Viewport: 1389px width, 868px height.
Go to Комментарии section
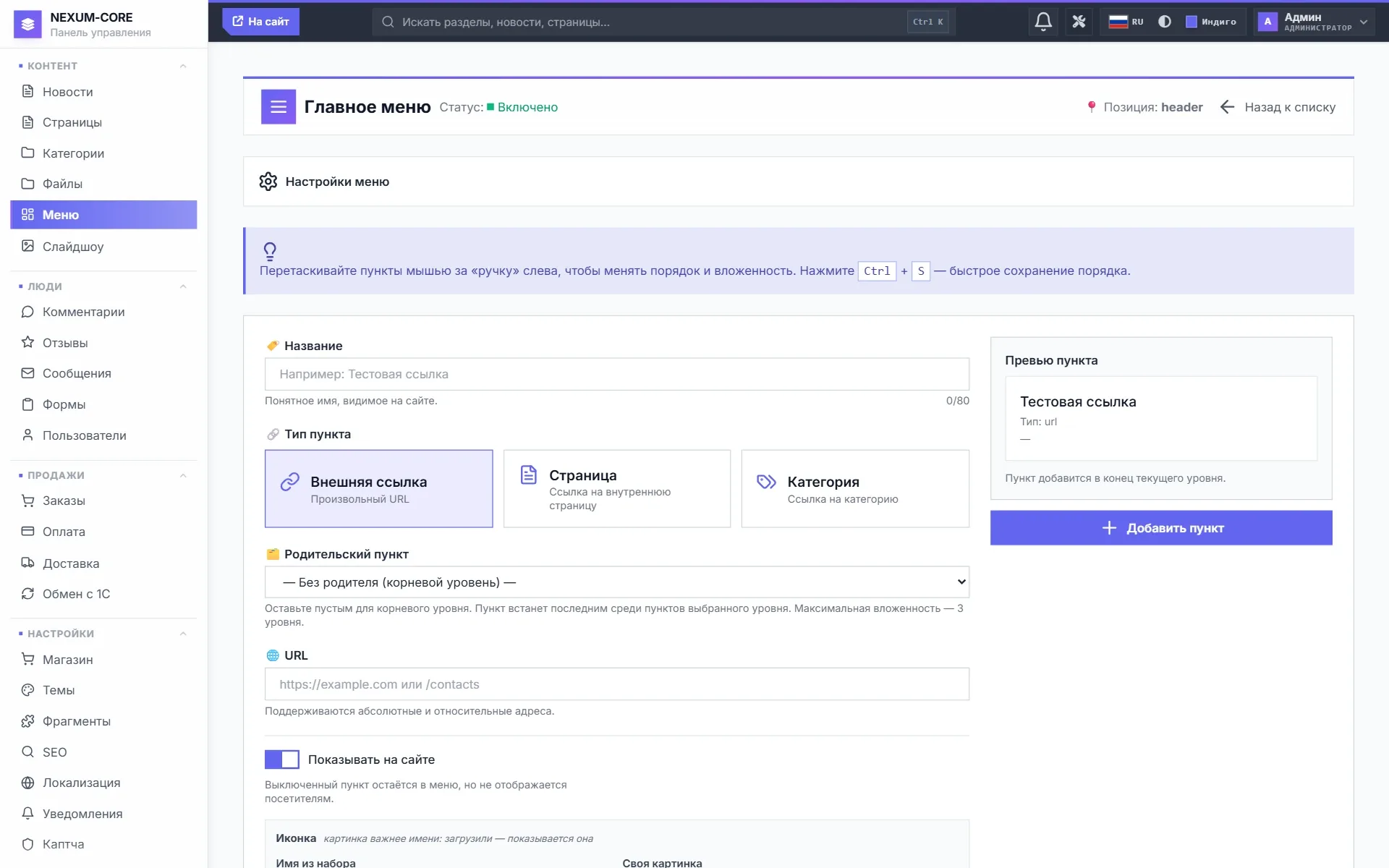click(x=103, y=312)
